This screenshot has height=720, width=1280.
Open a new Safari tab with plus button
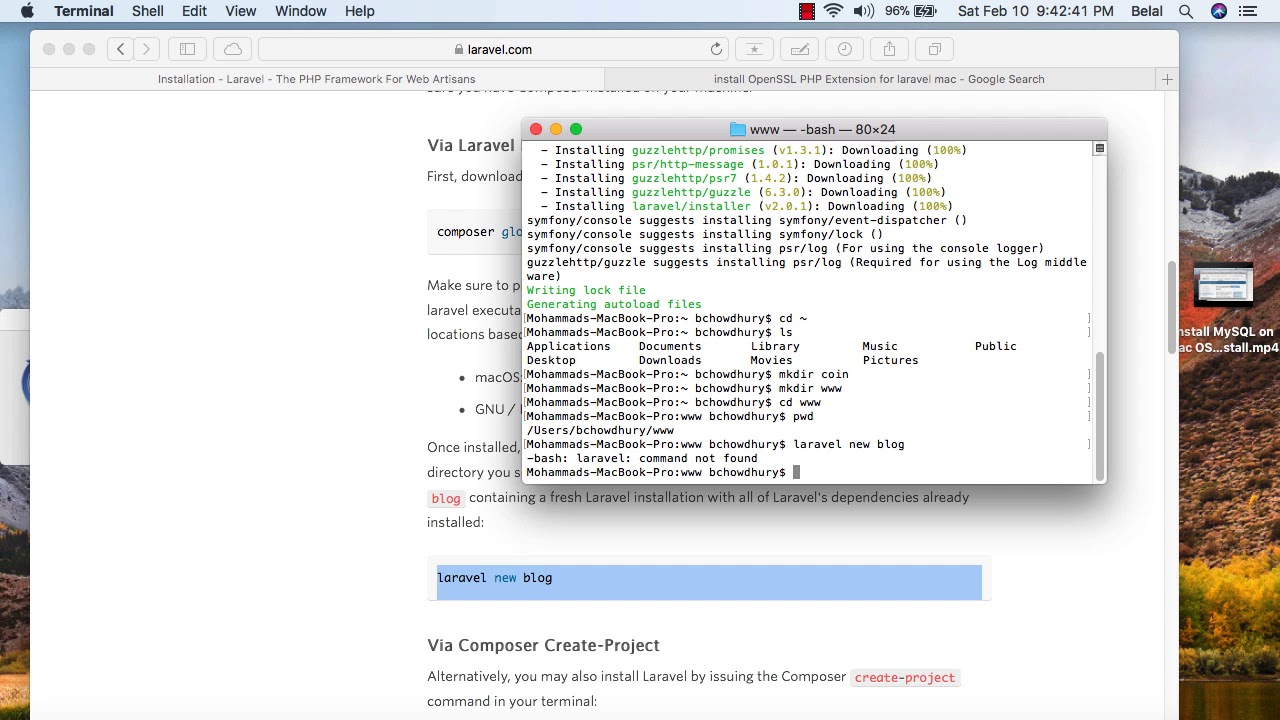pos(1167,79)
